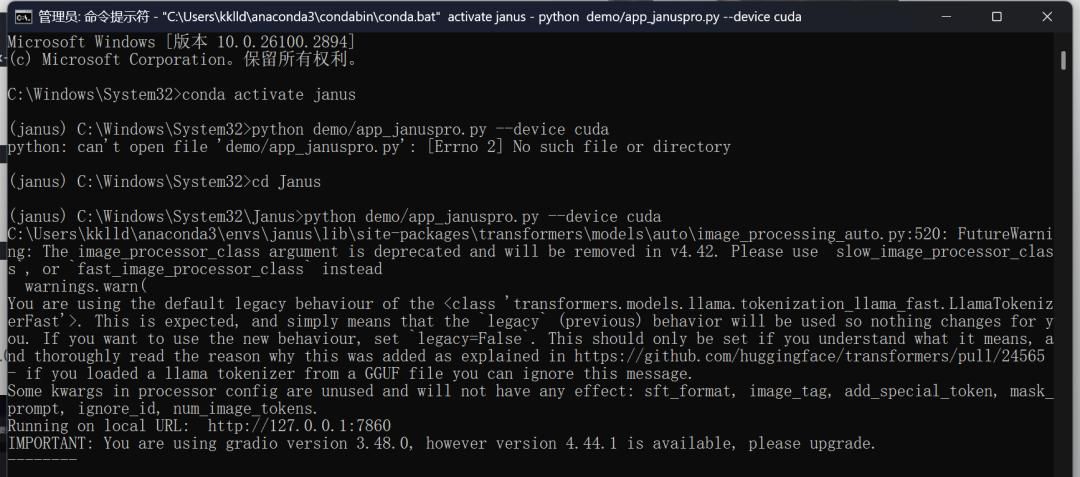
Task: Click the image_processing_auto.py:520 path line
Action: tap(530, 234)
